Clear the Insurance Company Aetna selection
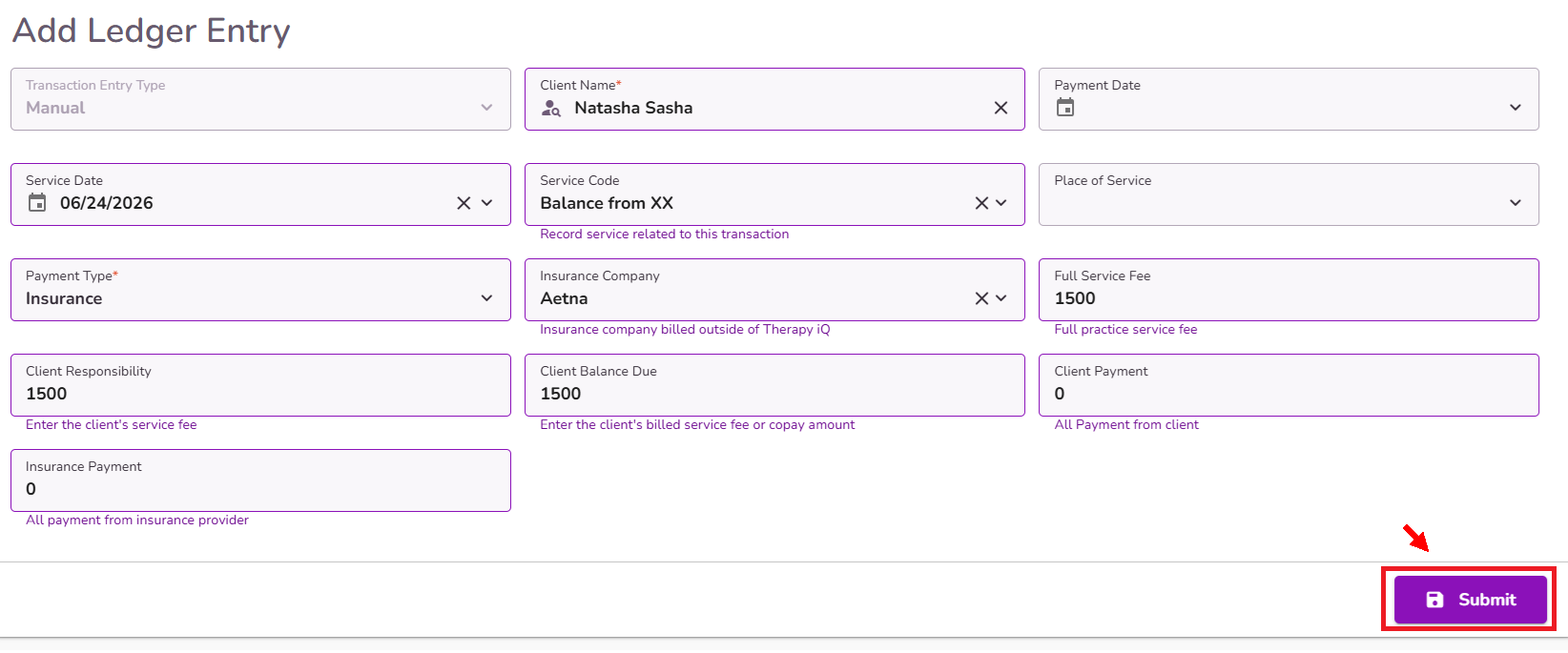 (x=981, y=298)
